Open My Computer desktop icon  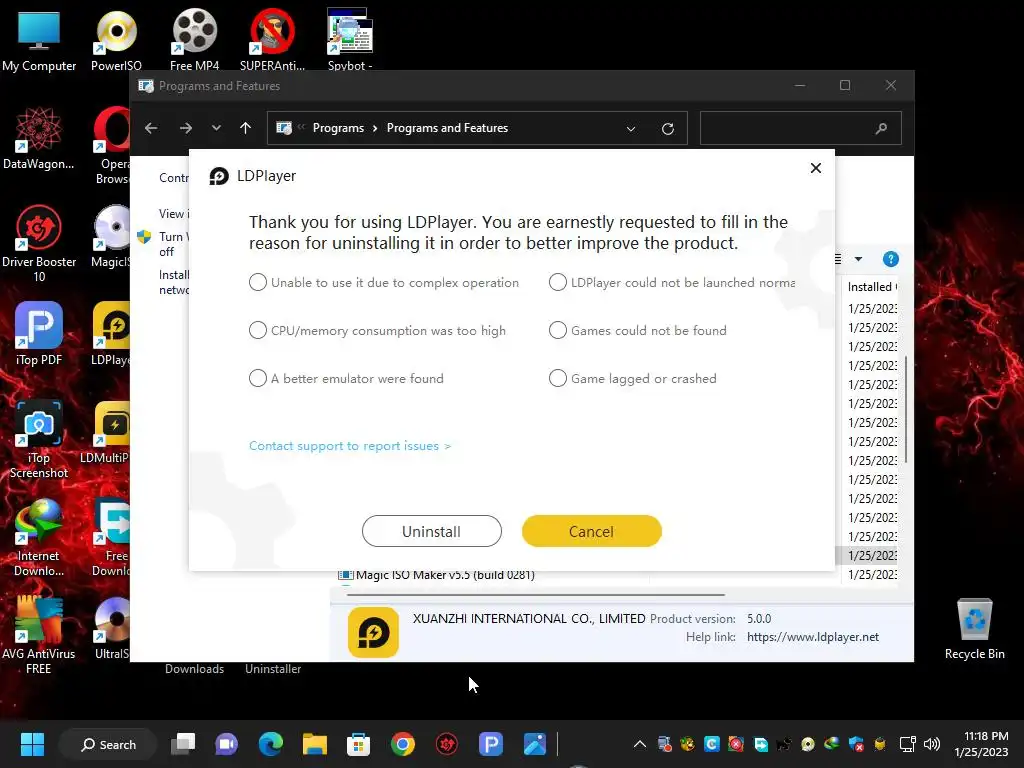pyautogui.click(x=39, y=40)
